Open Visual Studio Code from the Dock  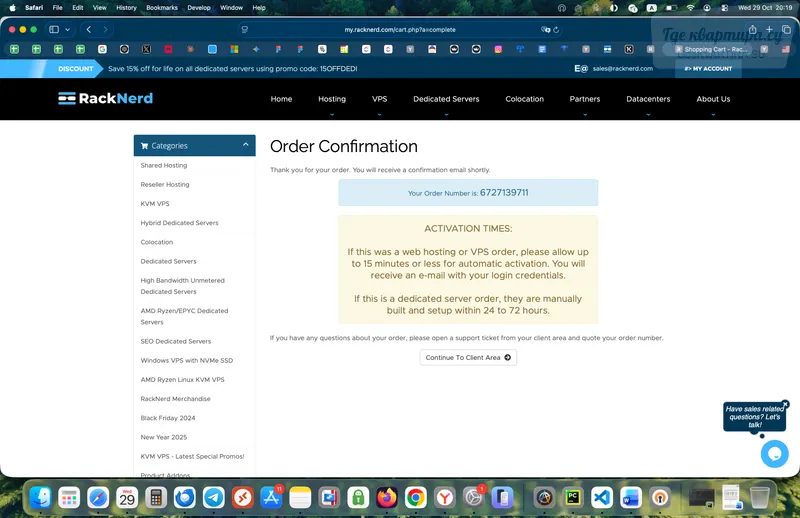[602, 497]
